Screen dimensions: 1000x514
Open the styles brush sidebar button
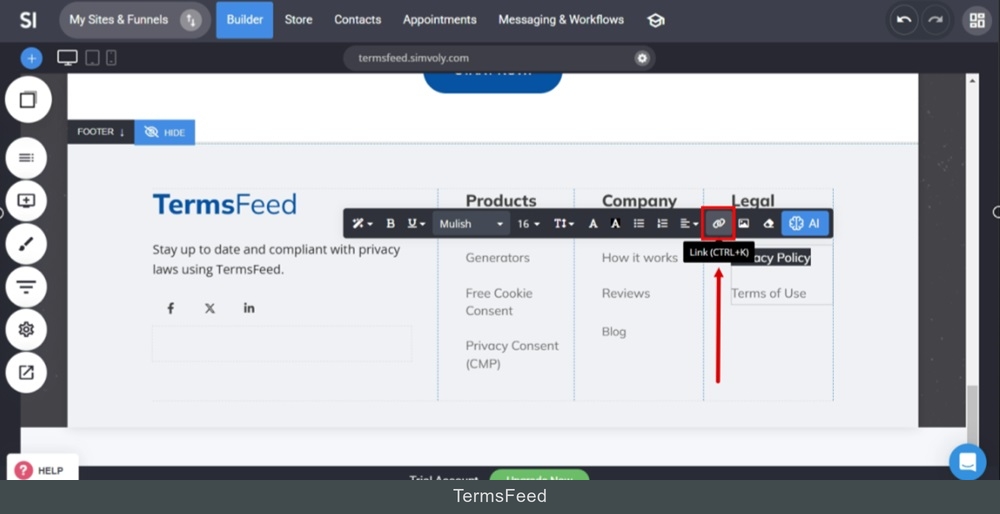tap(26, 244)
